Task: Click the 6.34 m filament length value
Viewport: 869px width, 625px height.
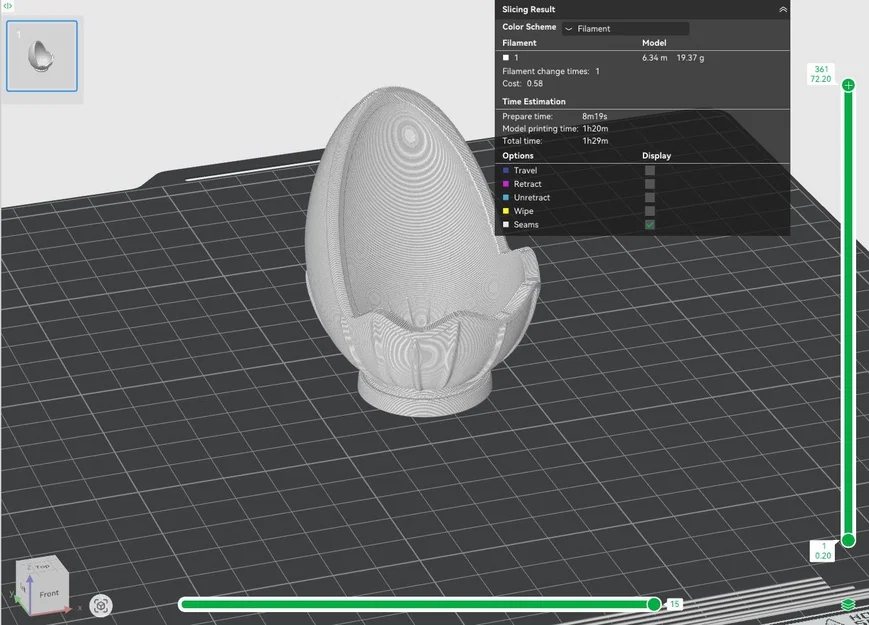Action: [x=655, y=58]
